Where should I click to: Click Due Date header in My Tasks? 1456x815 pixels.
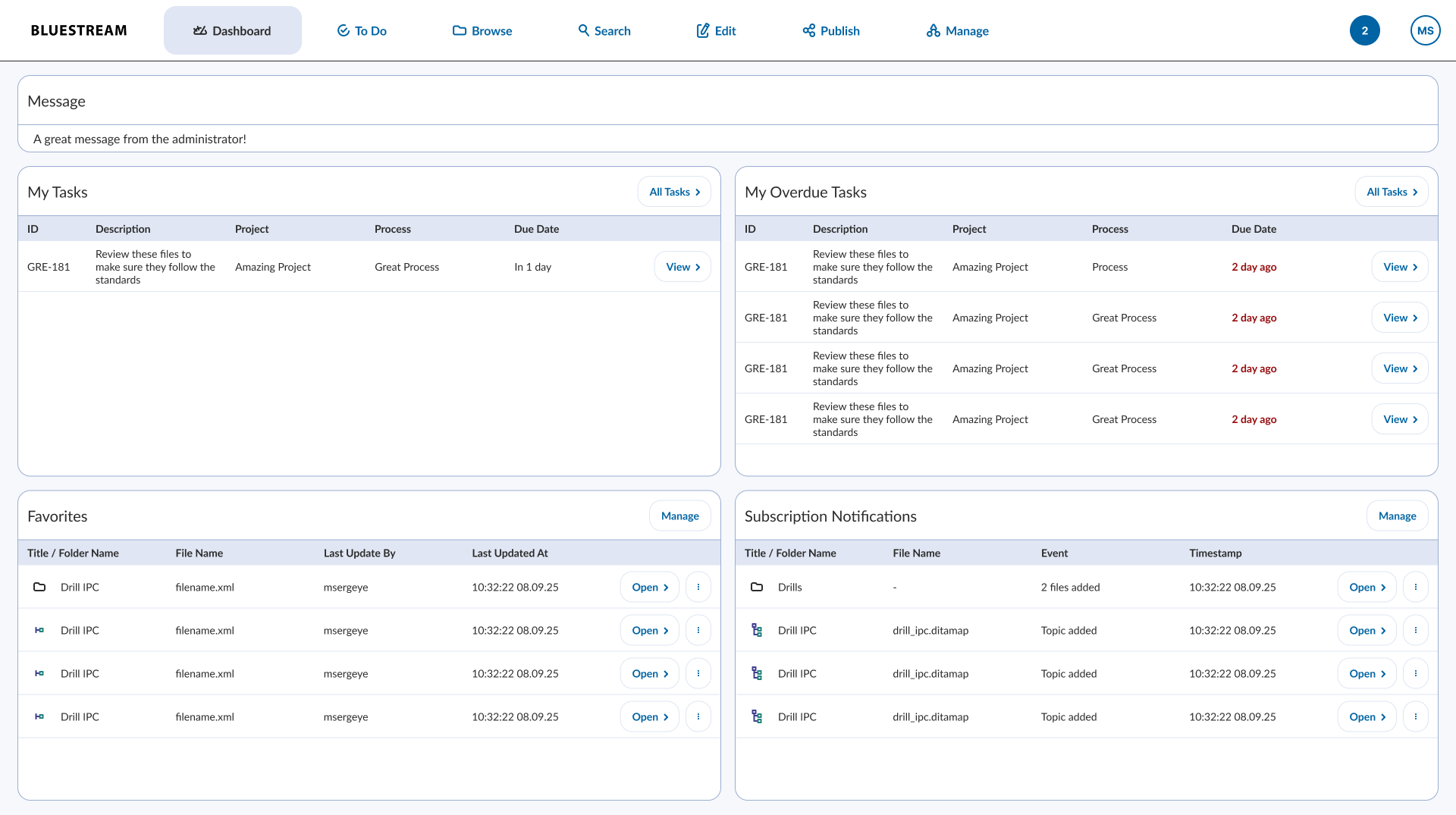coord(536,229)
